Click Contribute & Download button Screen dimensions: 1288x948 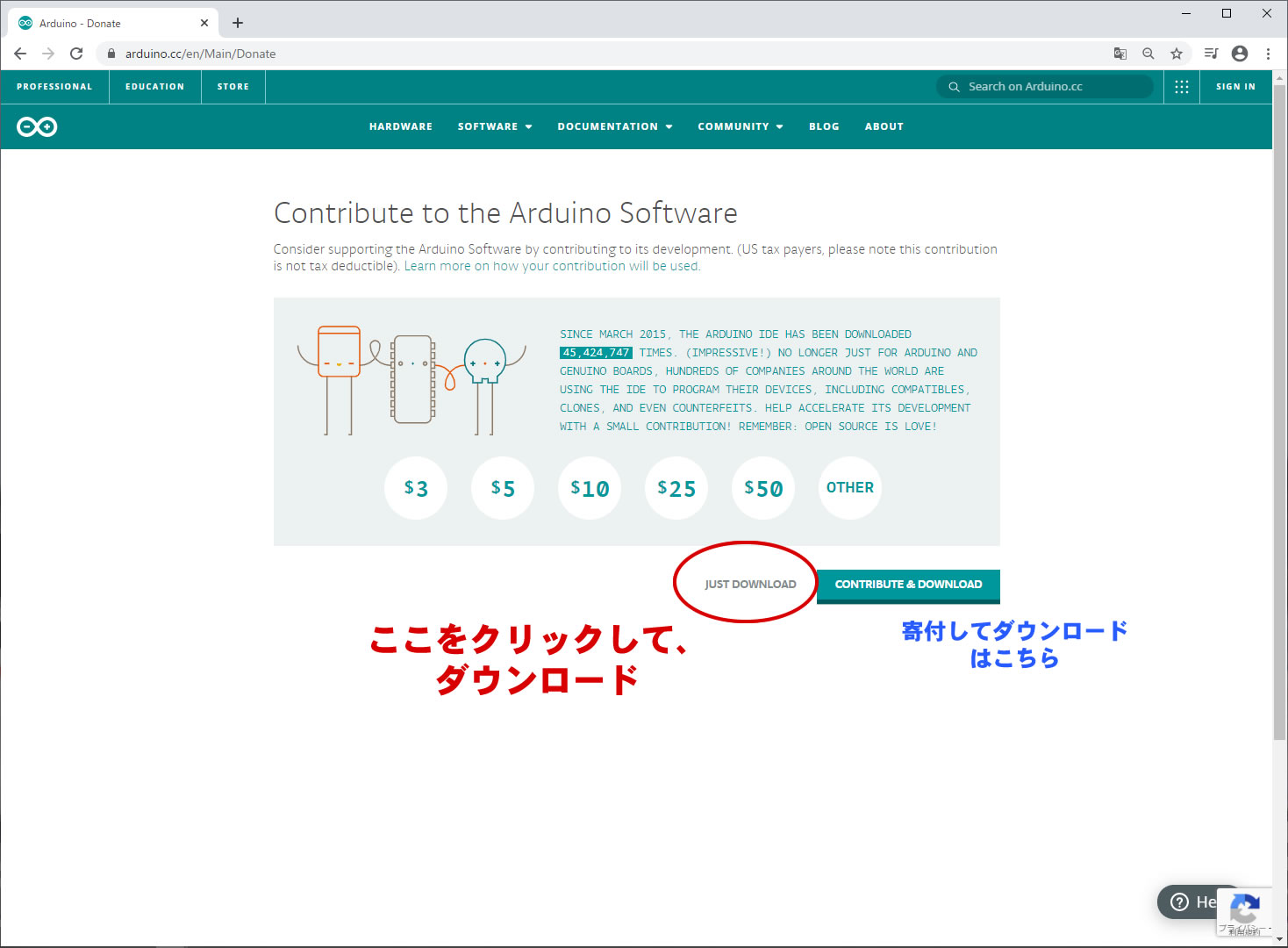[908, 585]
